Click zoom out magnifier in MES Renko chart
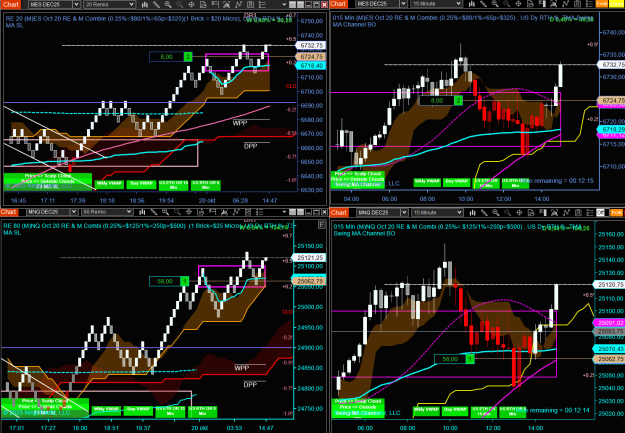Image resolution: width=625 pixels, height=433 pixels. pyautogui.click(x=180, y=4)
